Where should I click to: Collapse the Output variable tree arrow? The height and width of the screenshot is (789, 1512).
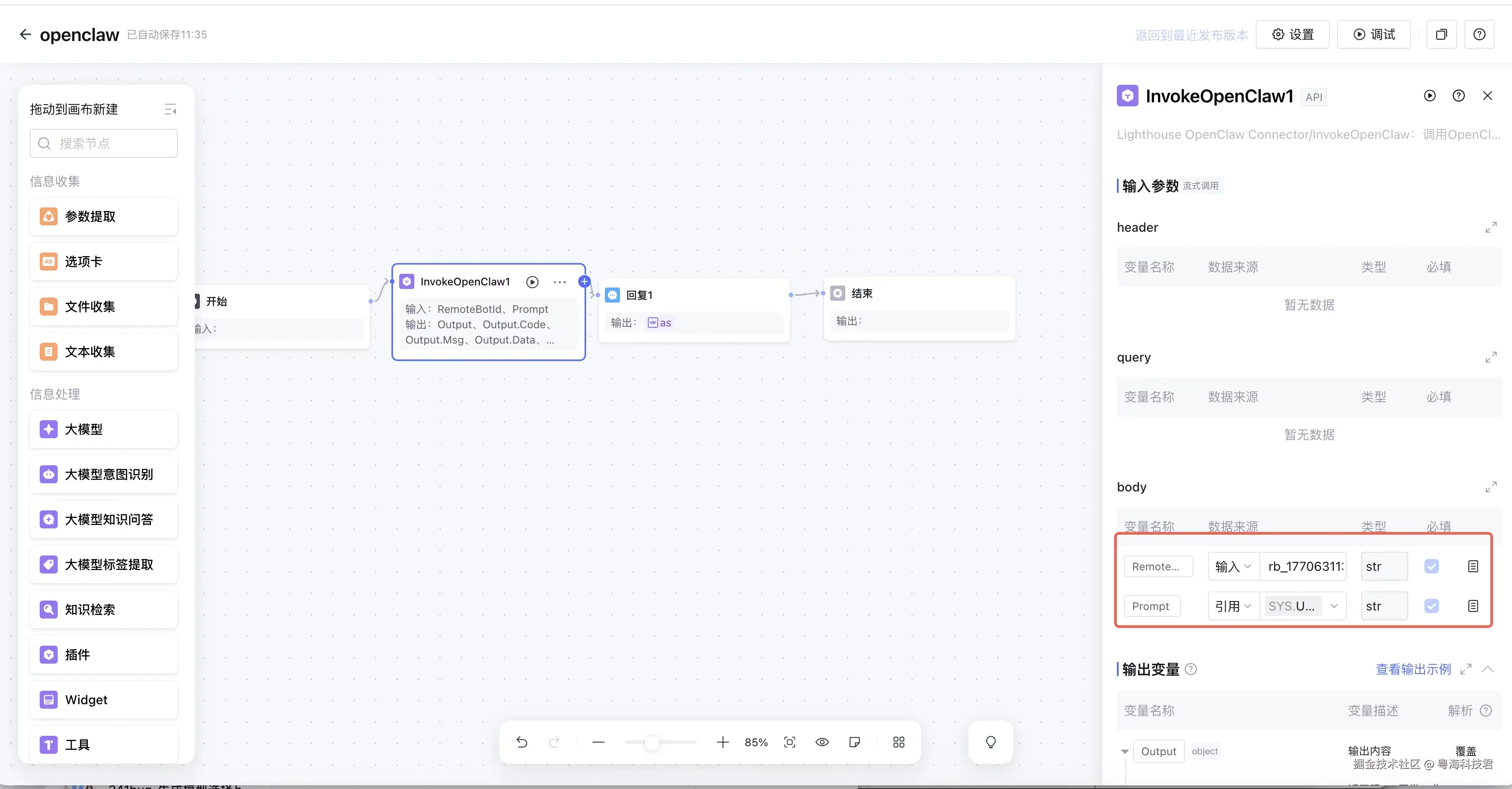coord(1124,752)
